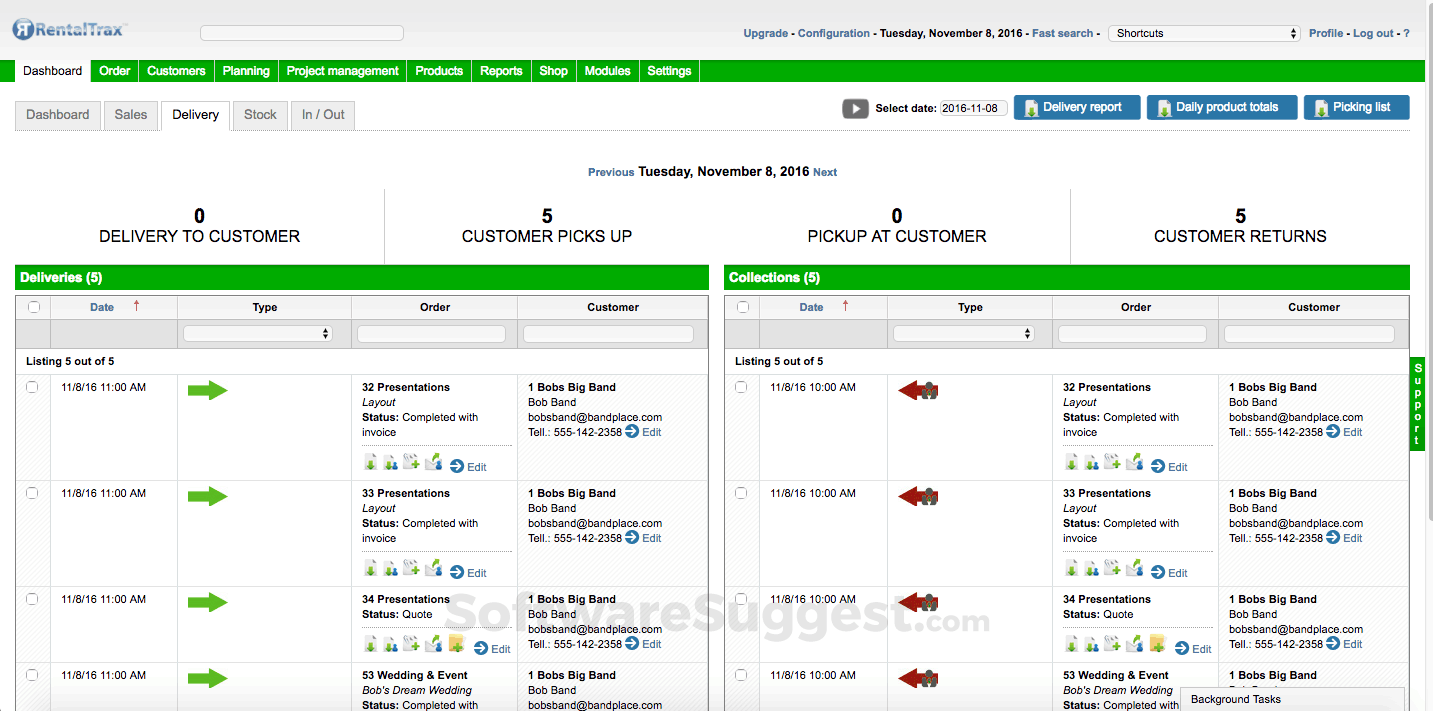Open the Project management menu

pos(341,70)
